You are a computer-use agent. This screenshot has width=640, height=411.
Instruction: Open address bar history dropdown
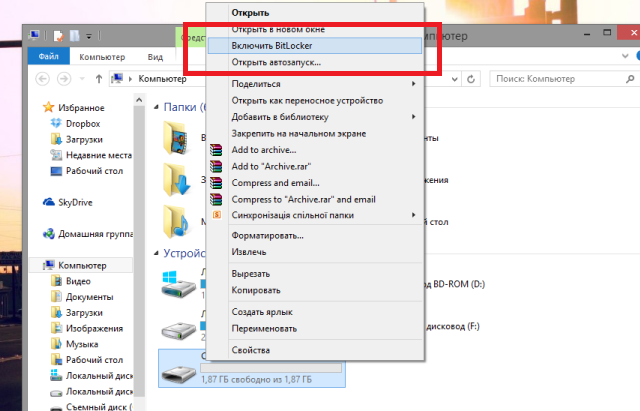tap(455, 79)
